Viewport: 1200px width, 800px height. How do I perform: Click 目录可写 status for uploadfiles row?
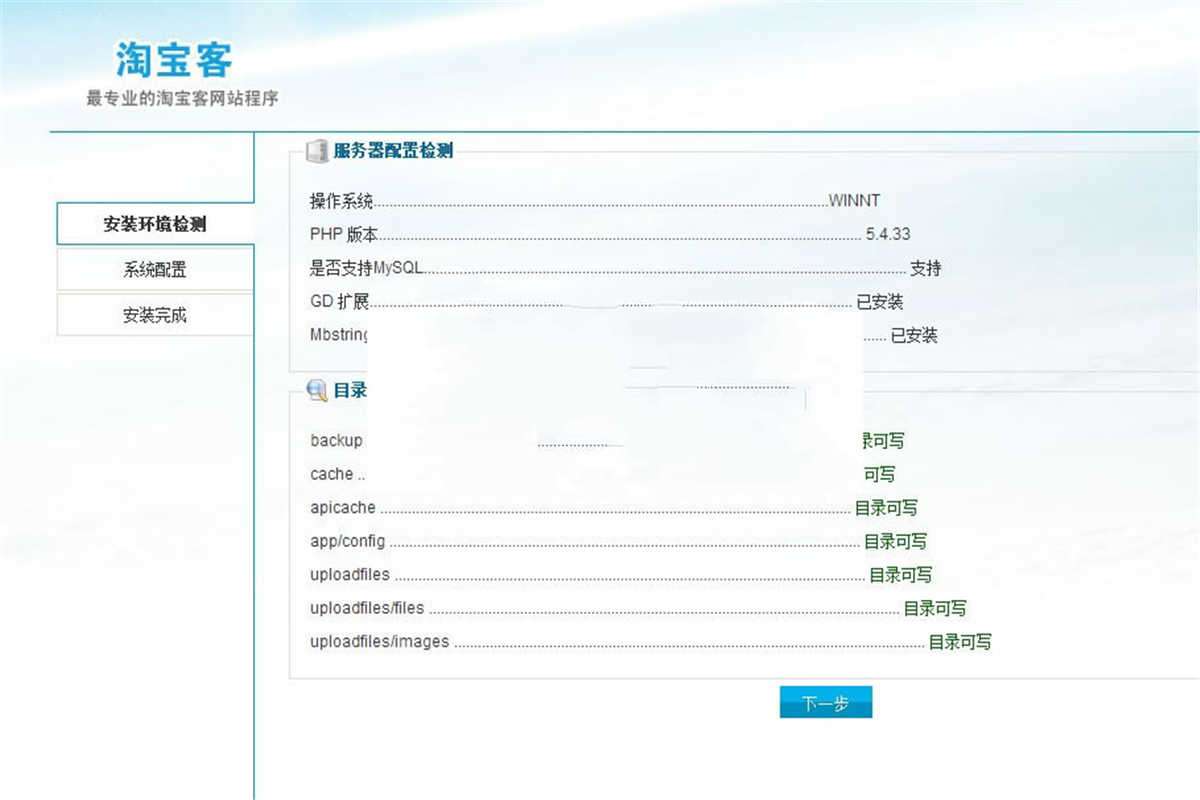(x=900, y=575)
